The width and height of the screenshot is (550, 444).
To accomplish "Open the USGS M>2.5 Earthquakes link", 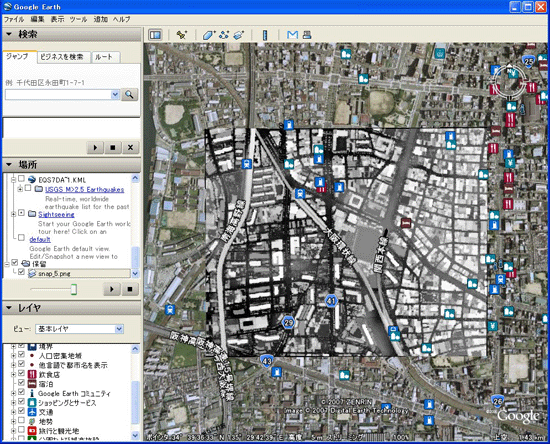I will (x=85, y=189).
